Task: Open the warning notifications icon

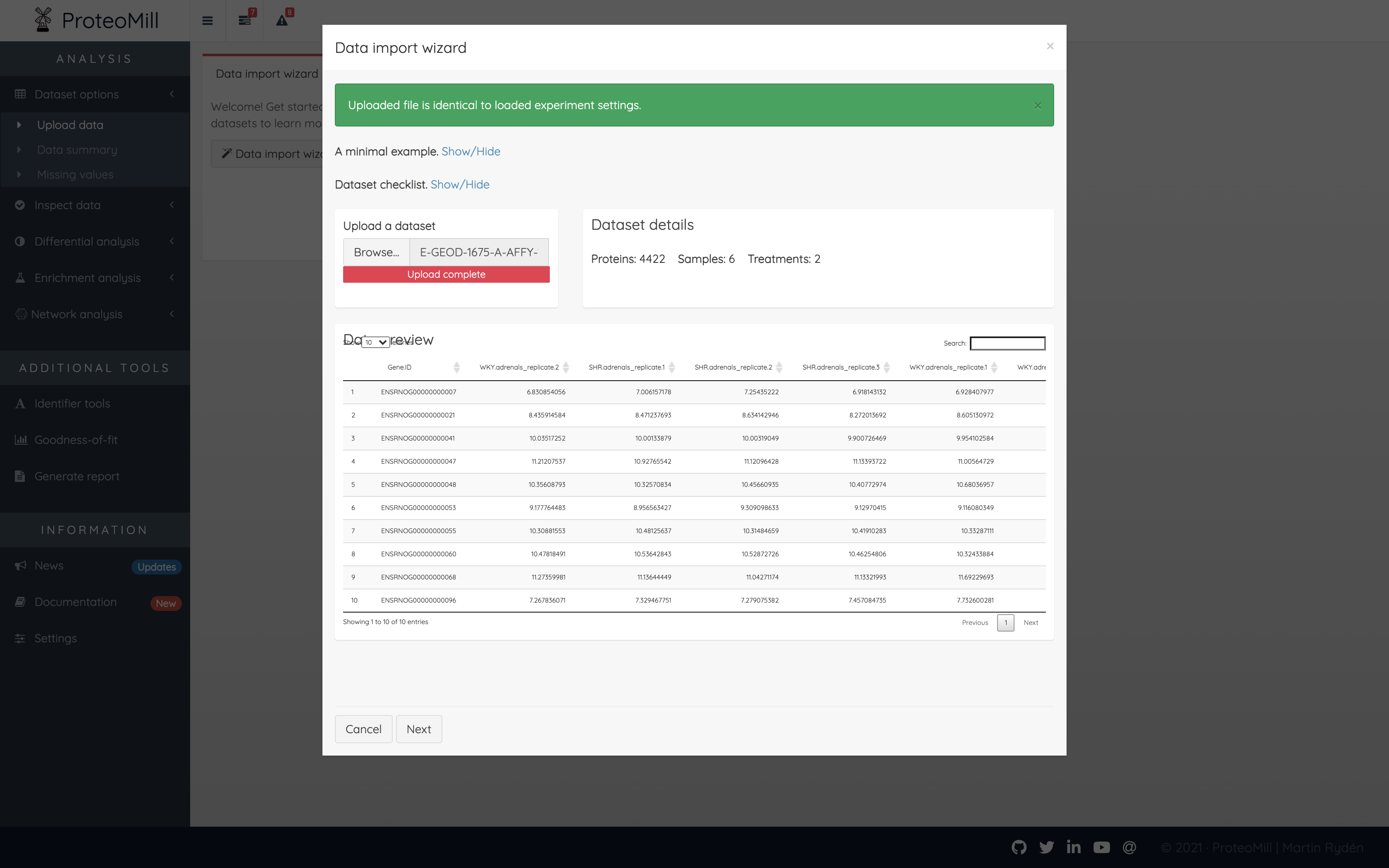Action: tap(282, 21)
